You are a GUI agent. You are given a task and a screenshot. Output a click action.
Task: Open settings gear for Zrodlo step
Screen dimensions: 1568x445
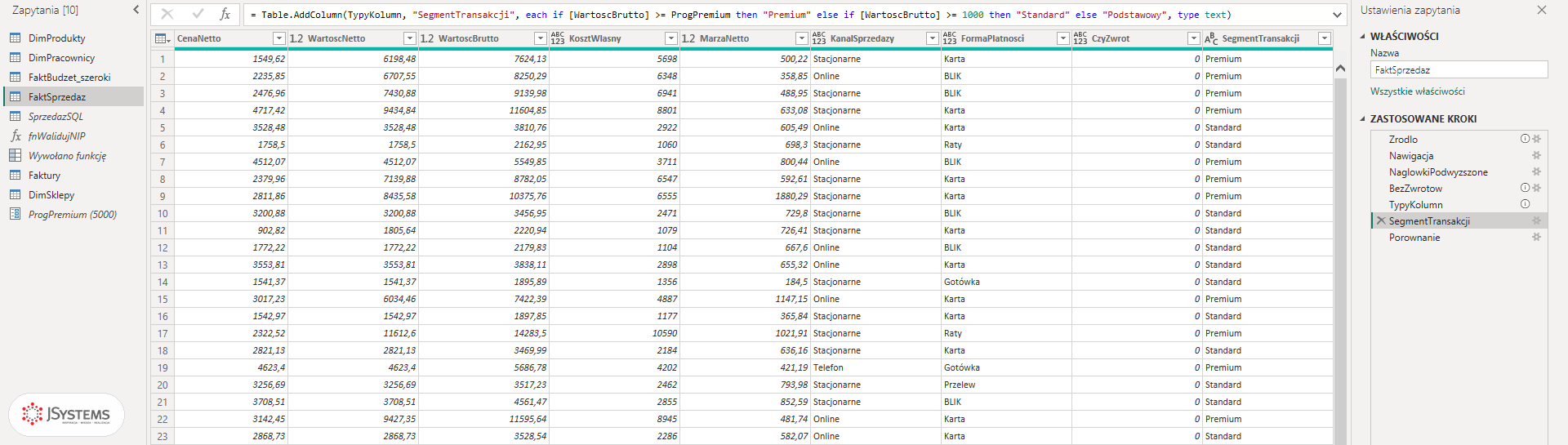coord(1536,139)
